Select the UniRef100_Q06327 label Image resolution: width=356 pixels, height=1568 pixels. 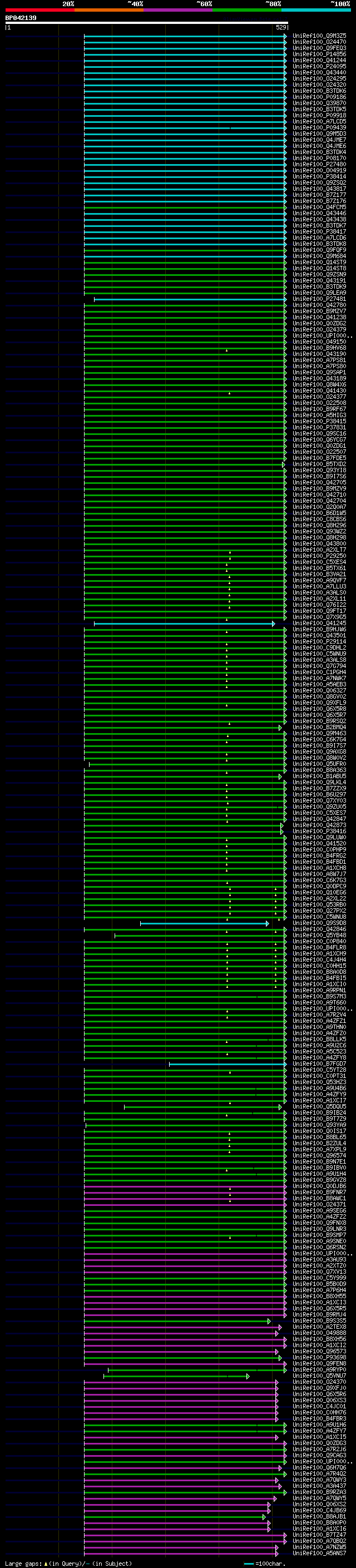pyautogui.click(x=319, y=691)
